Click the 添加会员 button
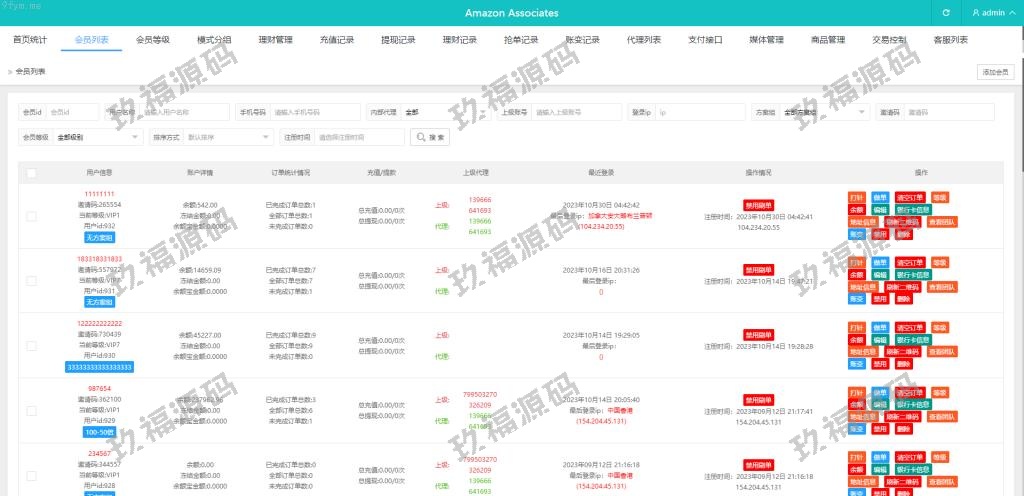The image size is (1024, 496). click(995, 72)
